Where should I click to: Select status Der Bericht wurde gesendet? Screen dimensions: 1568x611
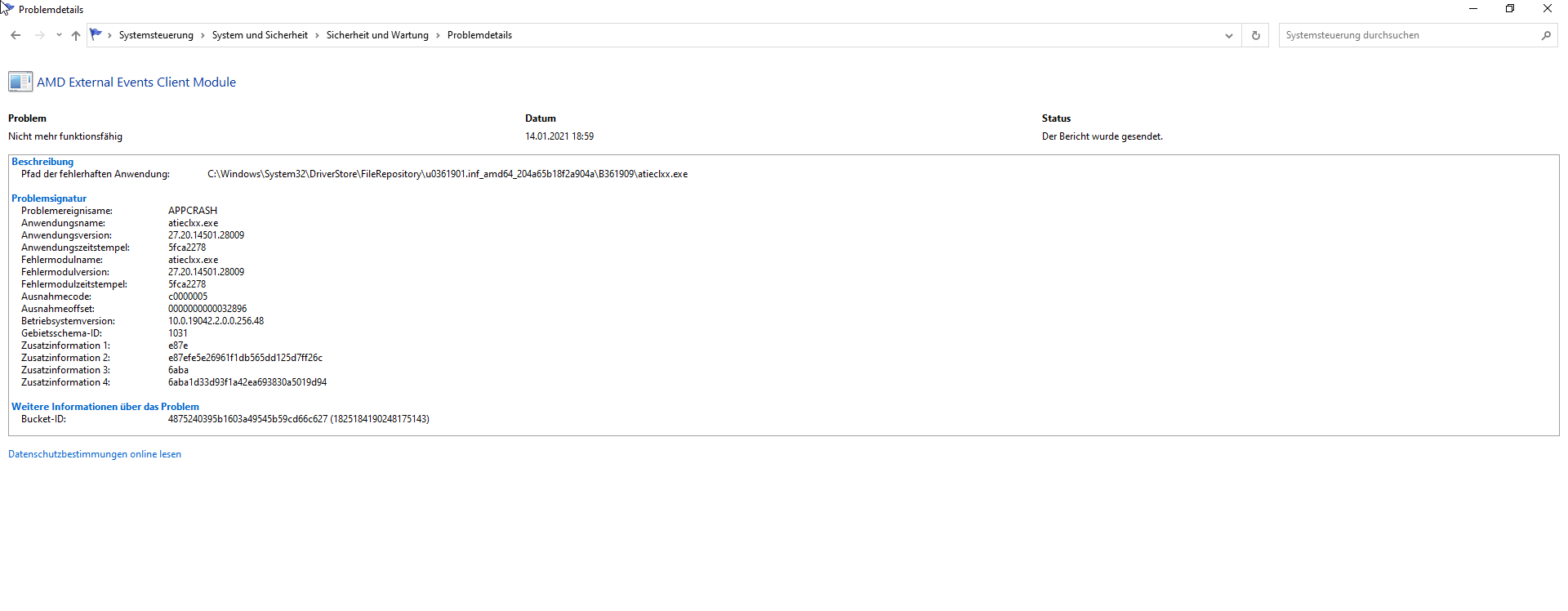click(1102, 136)
